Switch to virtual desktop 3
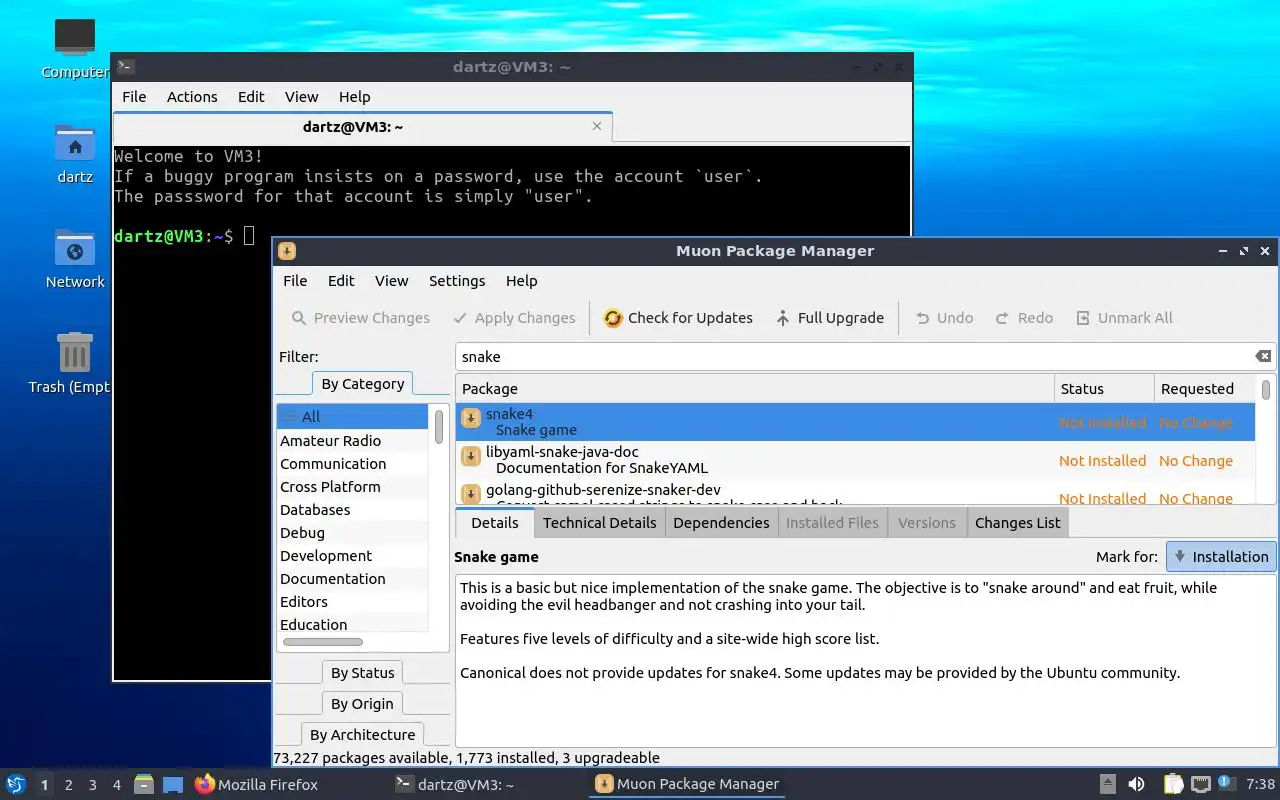The image size is (1280, 800). (92, 785)
